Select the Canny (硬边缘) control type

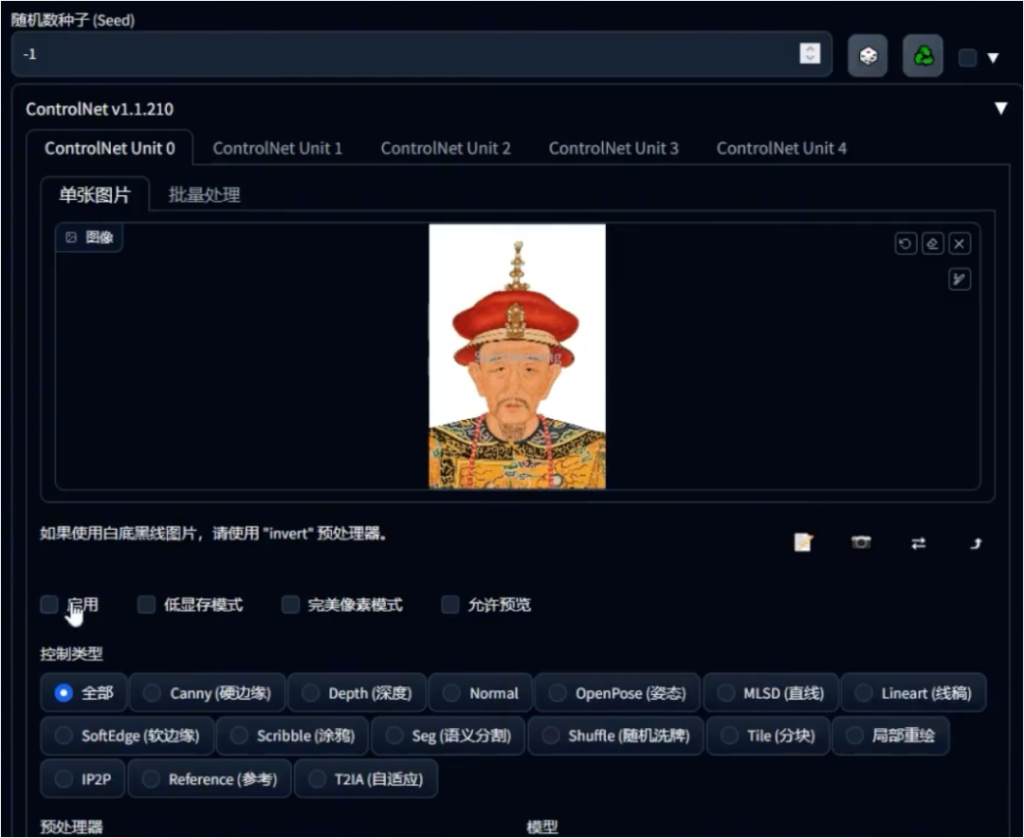click(208, 693)
